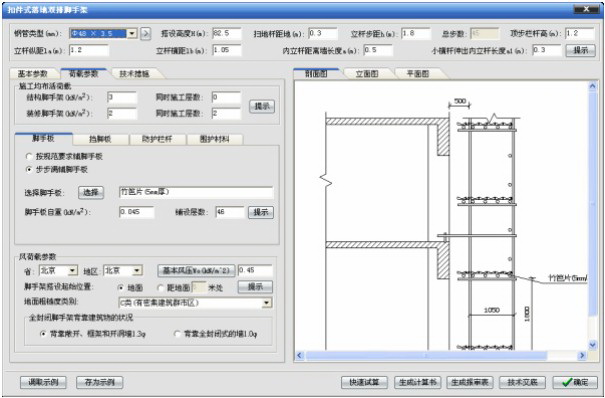Open the 脚手板 sub-tab

[x=44, y=139]
